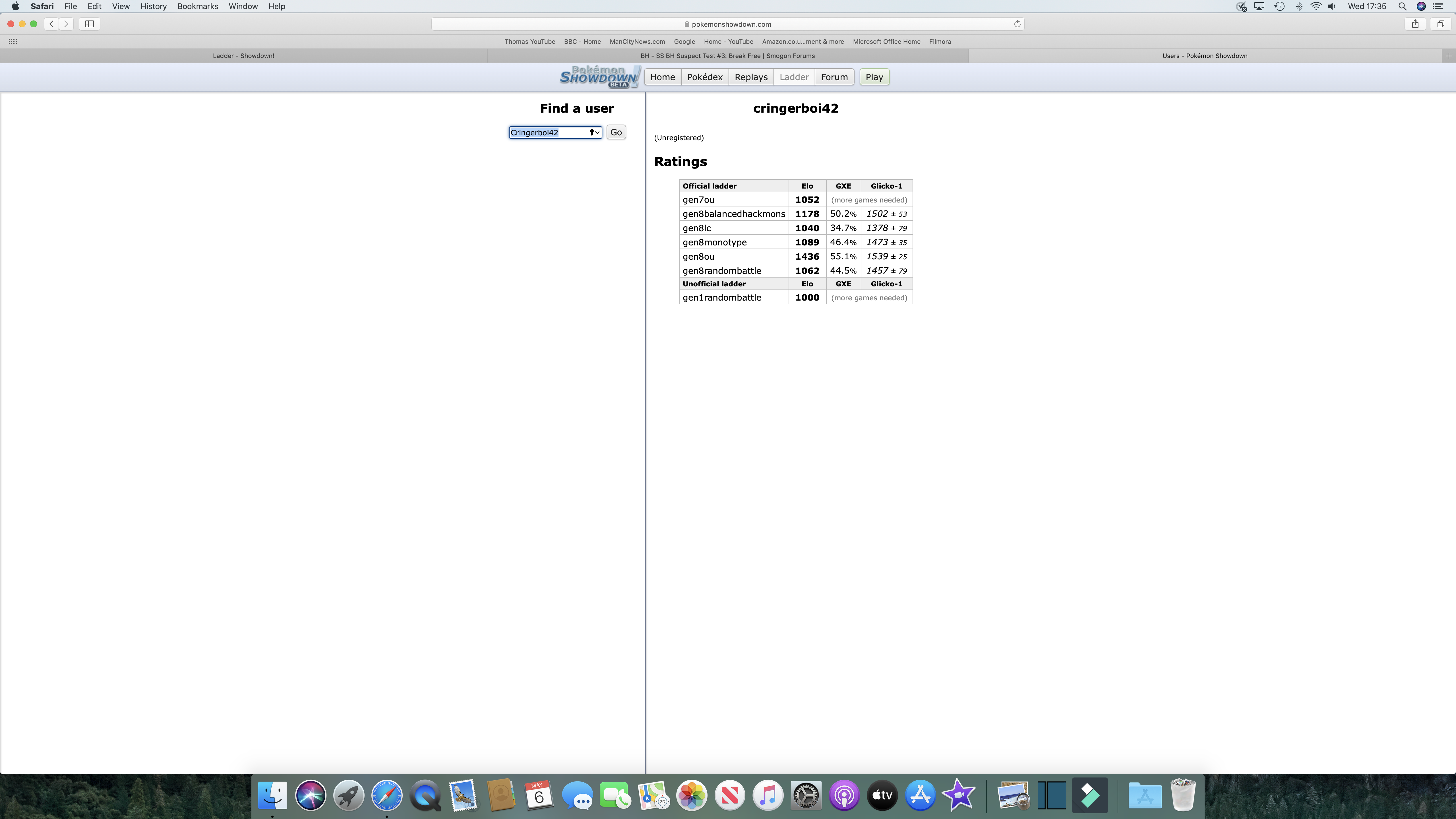The width and height of the screenshot is (1456, 819).
Task: Click the Safari compass icon in dock
Action: (387, 795)
